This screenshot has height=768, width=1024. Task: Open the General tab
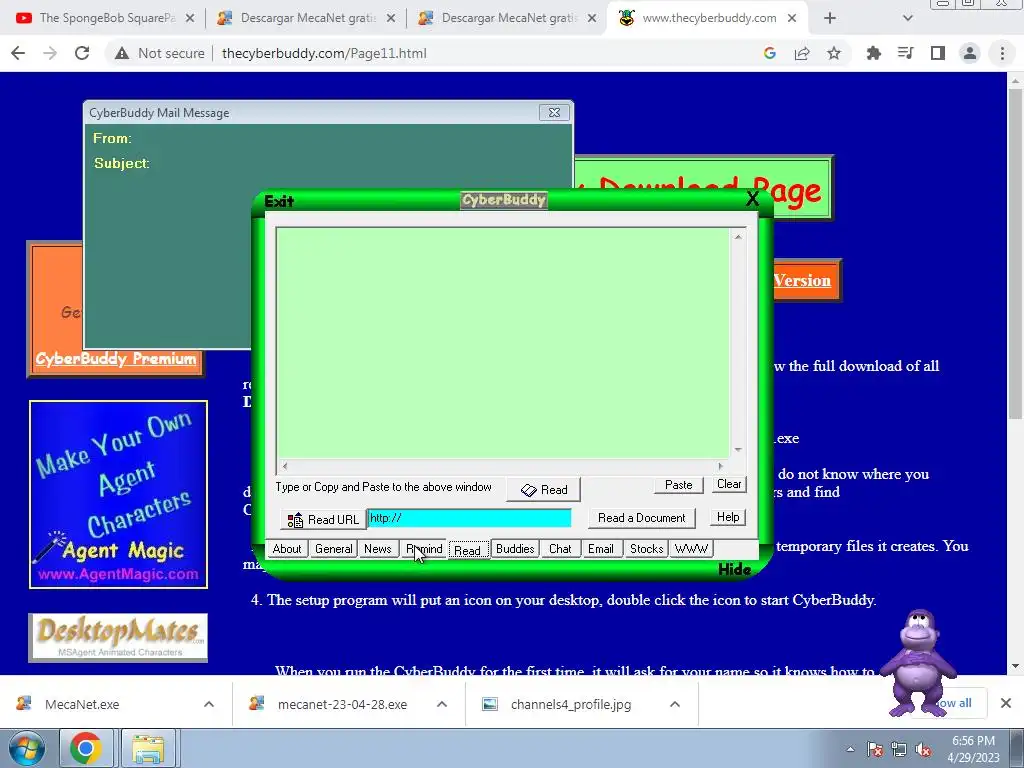coord(333,549)
